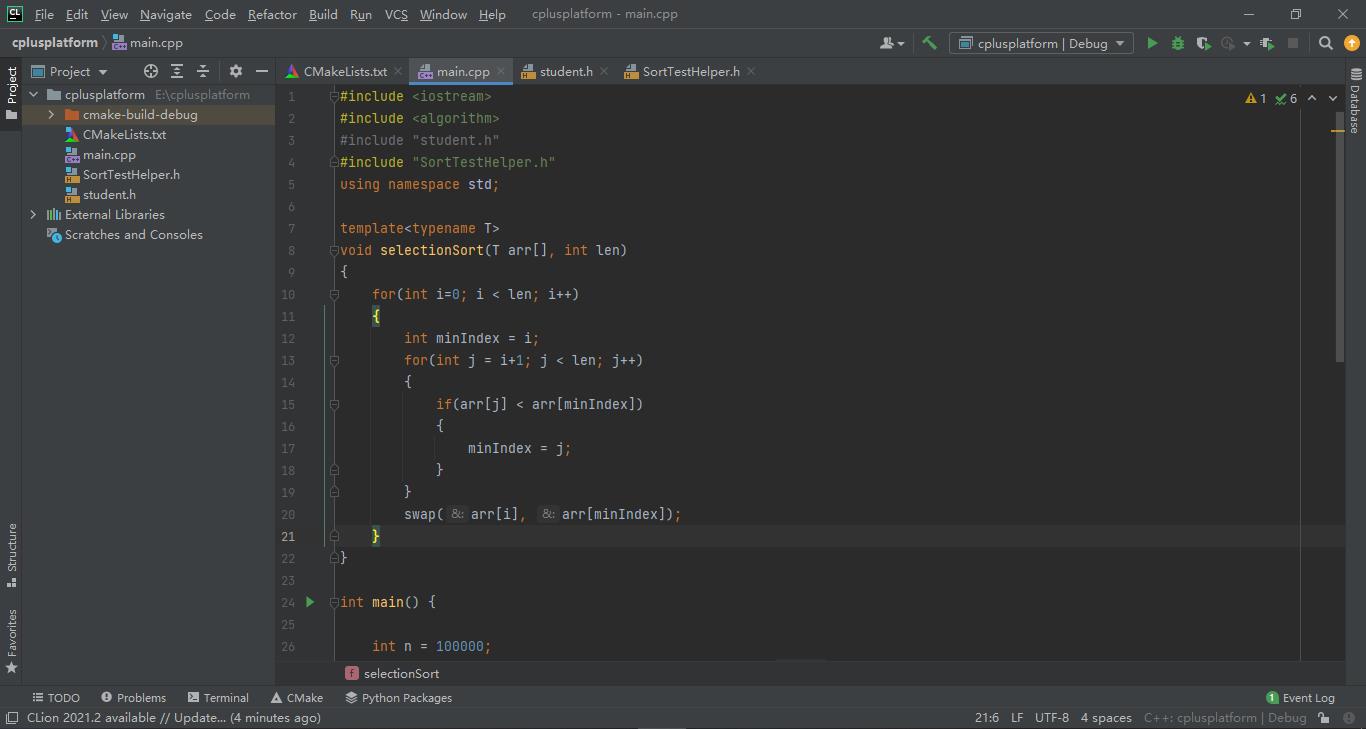Expand the cmake-build-debug folder
Viewport: 1366px width, 729px height.
tap(51, 114)
